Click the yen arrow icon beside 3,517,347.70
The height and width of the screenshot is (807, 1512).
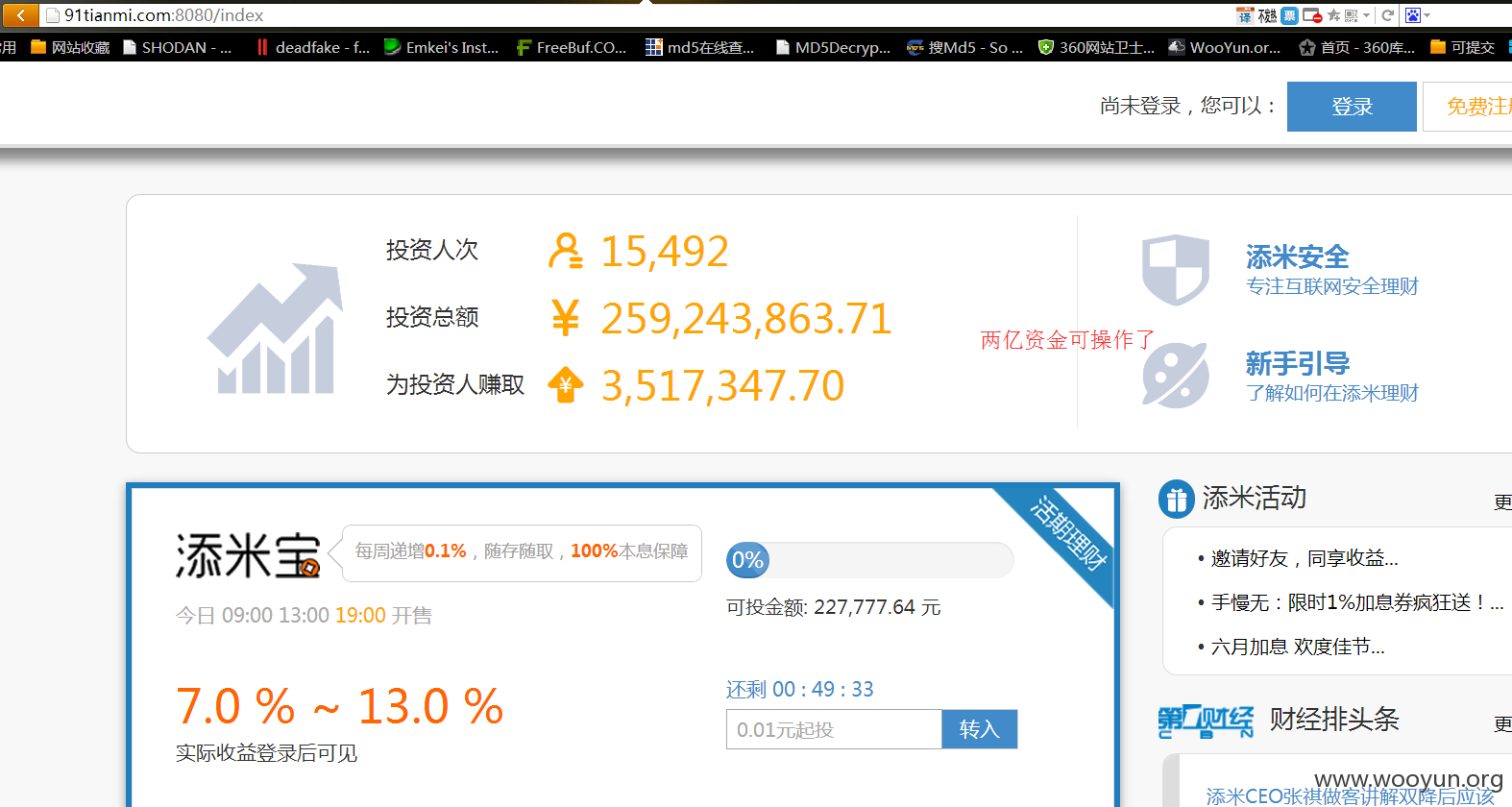click(565, 385)
